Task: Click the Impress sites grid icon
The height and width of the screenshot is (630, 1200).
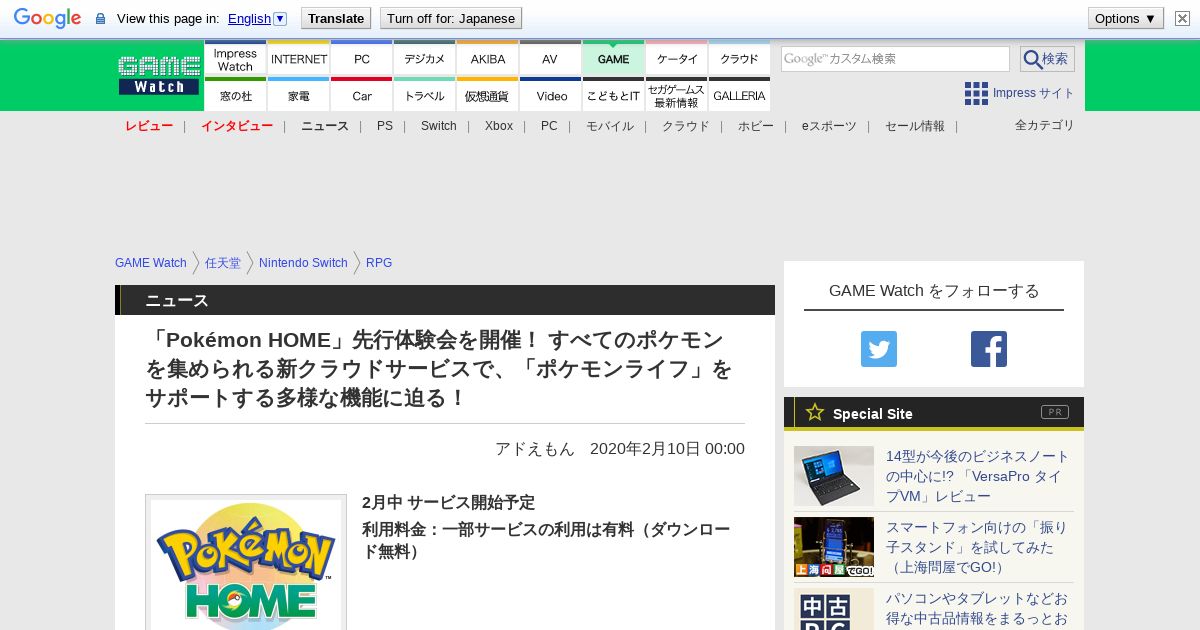Action: coord(976,93)
